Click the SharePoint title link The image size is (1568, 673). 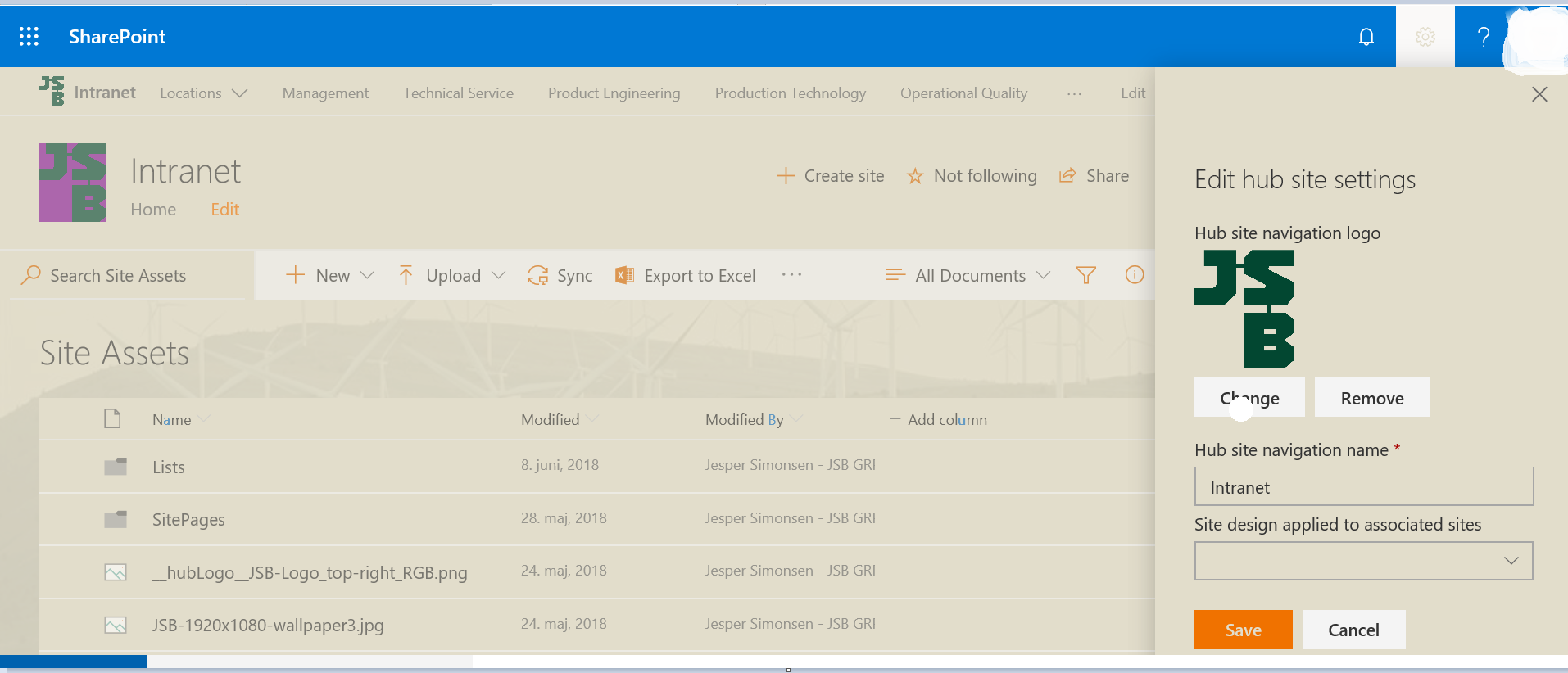(117, 37)
